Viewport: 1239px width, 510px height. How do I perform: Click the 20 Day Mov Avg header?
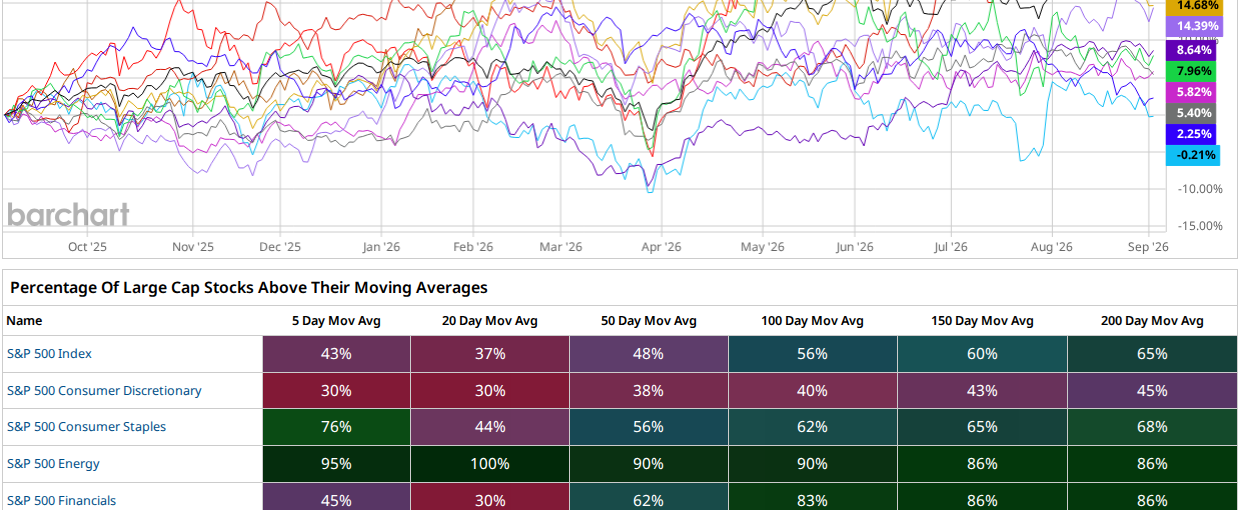click(x=490, y=321)
